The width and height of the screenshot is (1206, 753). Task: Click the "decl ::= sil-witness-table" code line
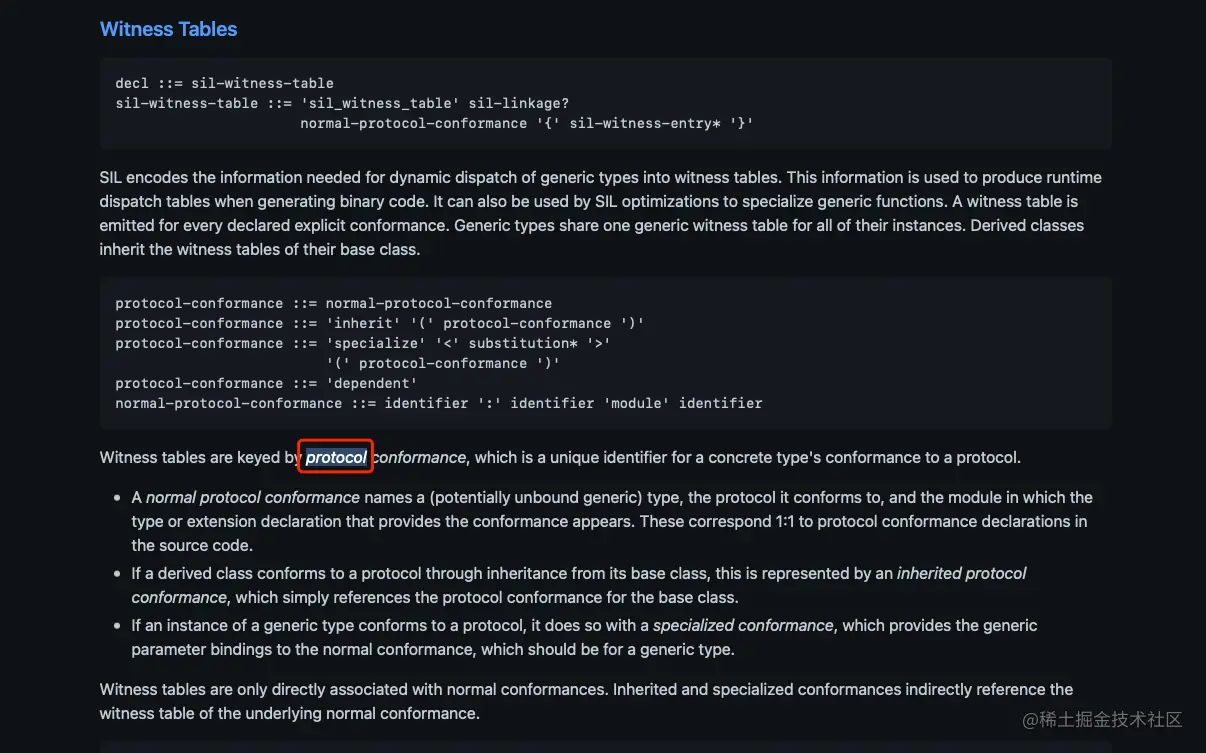click(x=224, y=83)
